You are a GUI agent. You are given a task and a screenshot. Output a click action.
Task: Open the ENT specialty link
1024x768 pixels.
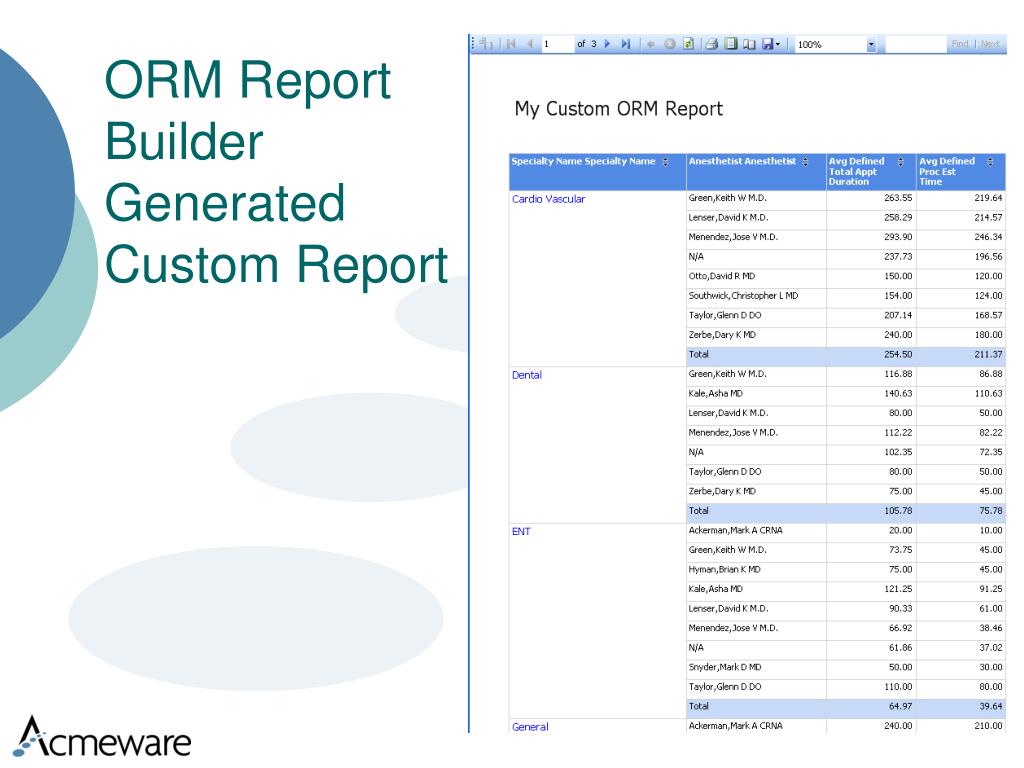[x=520, y=532]
